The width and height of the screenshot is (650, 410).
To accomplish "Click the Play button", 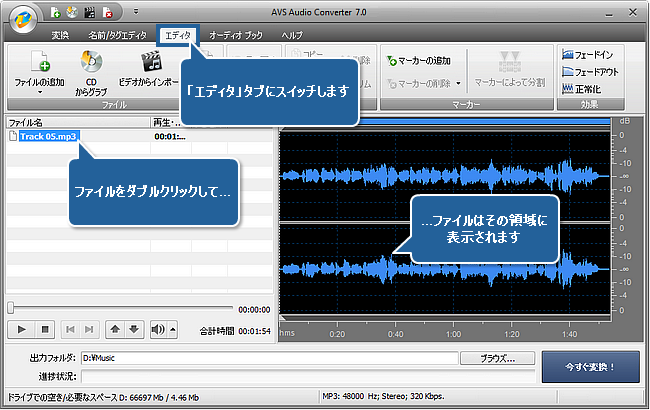I will pyautogui.click(x=22, y=330).
